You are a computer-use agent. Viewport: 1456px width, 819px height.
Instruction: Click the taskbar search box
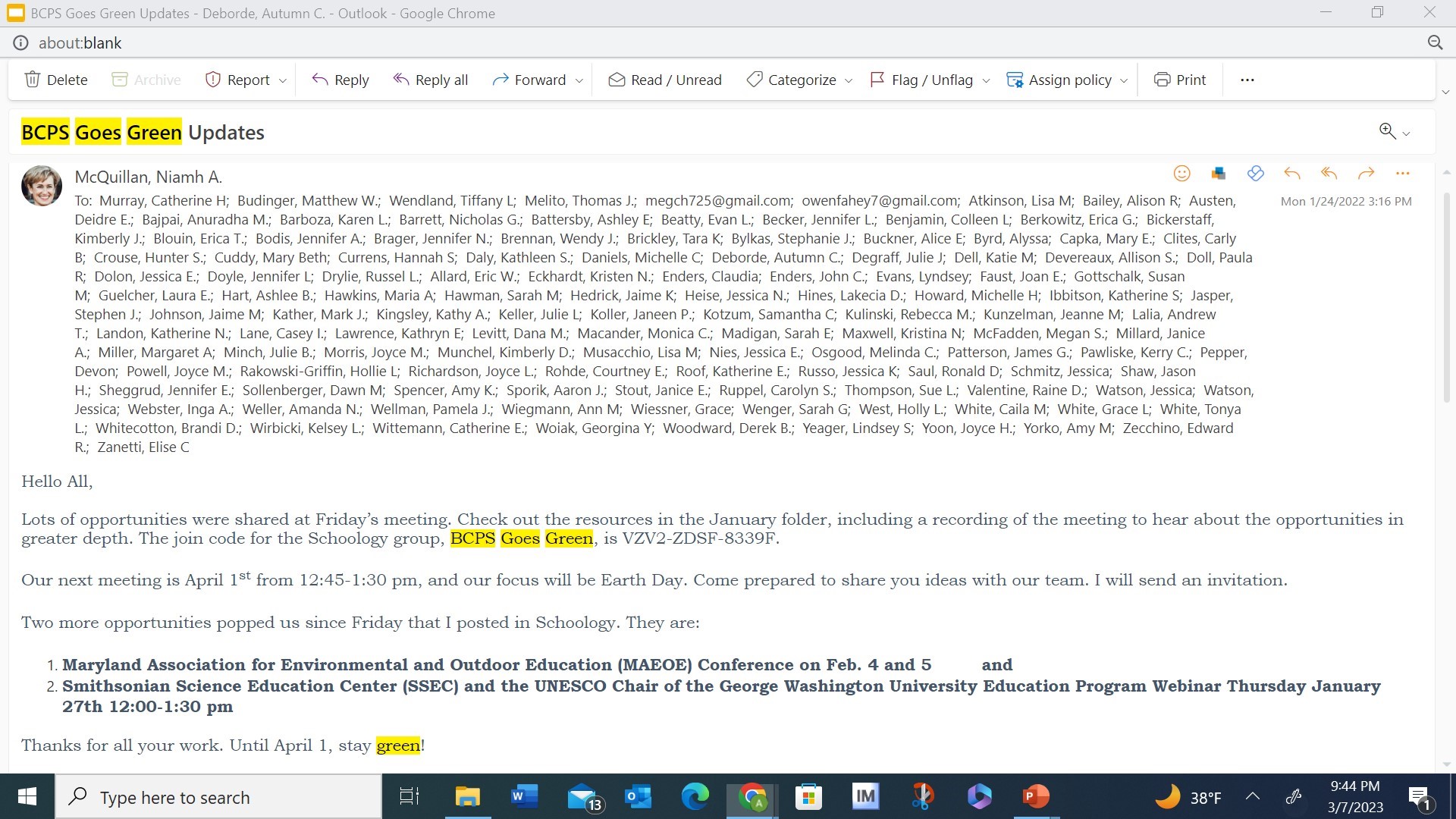tap(218, 797)
